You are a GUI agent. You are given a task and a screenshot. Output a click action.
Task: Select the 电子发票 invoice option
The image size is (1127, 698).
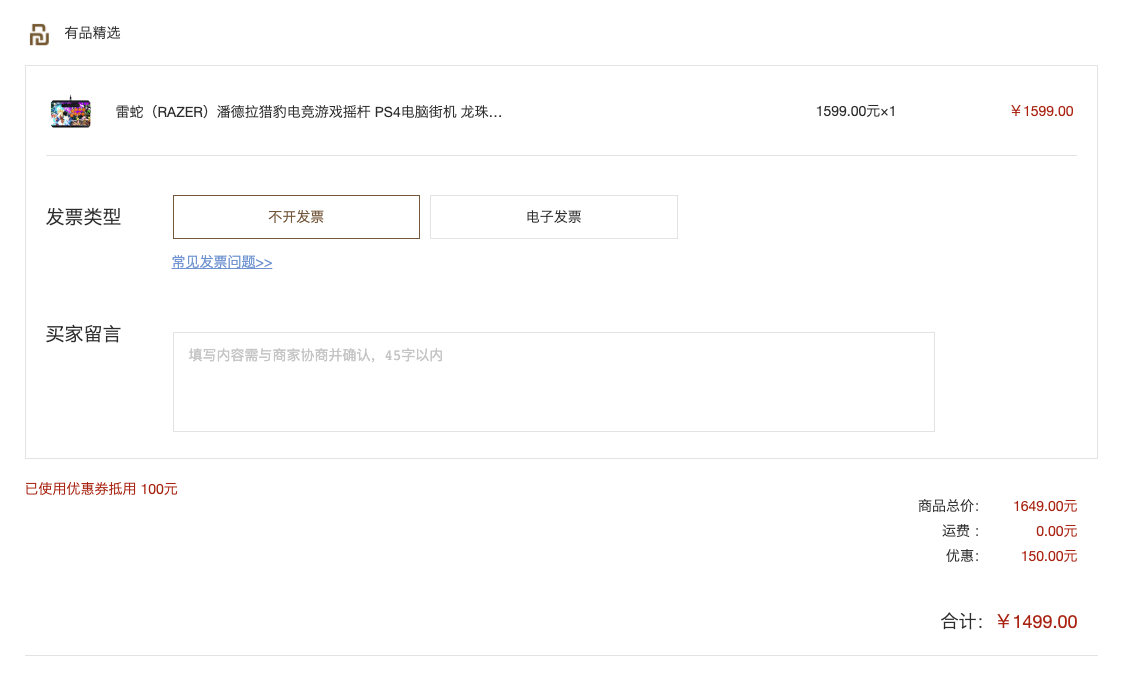(x=553, y=217)
